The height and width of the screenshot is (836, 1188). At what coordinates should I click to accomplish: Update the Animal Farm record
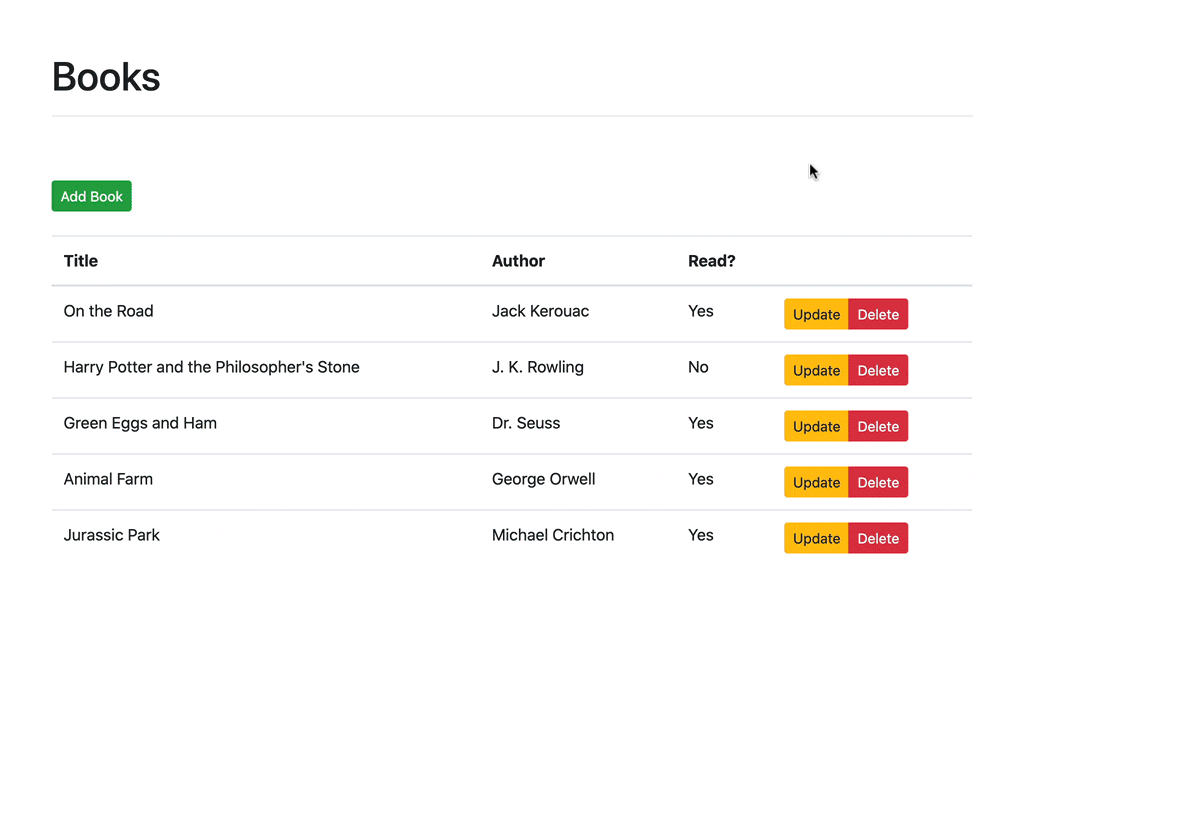pos(815,482)
